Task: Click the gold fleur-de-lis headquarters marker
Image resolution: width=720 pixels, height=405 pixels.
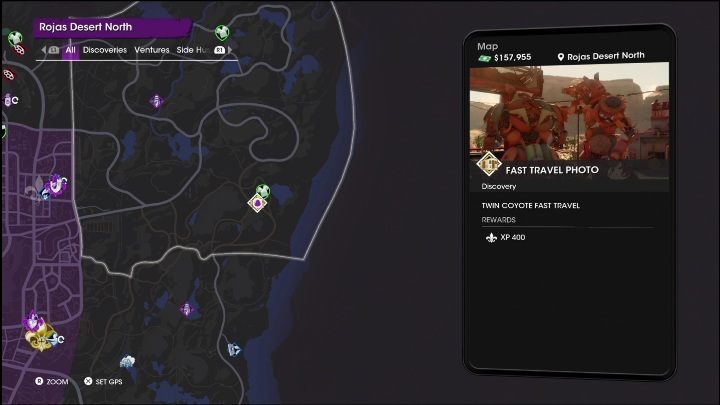Action: pyautogui.click(x=40, y=338)
